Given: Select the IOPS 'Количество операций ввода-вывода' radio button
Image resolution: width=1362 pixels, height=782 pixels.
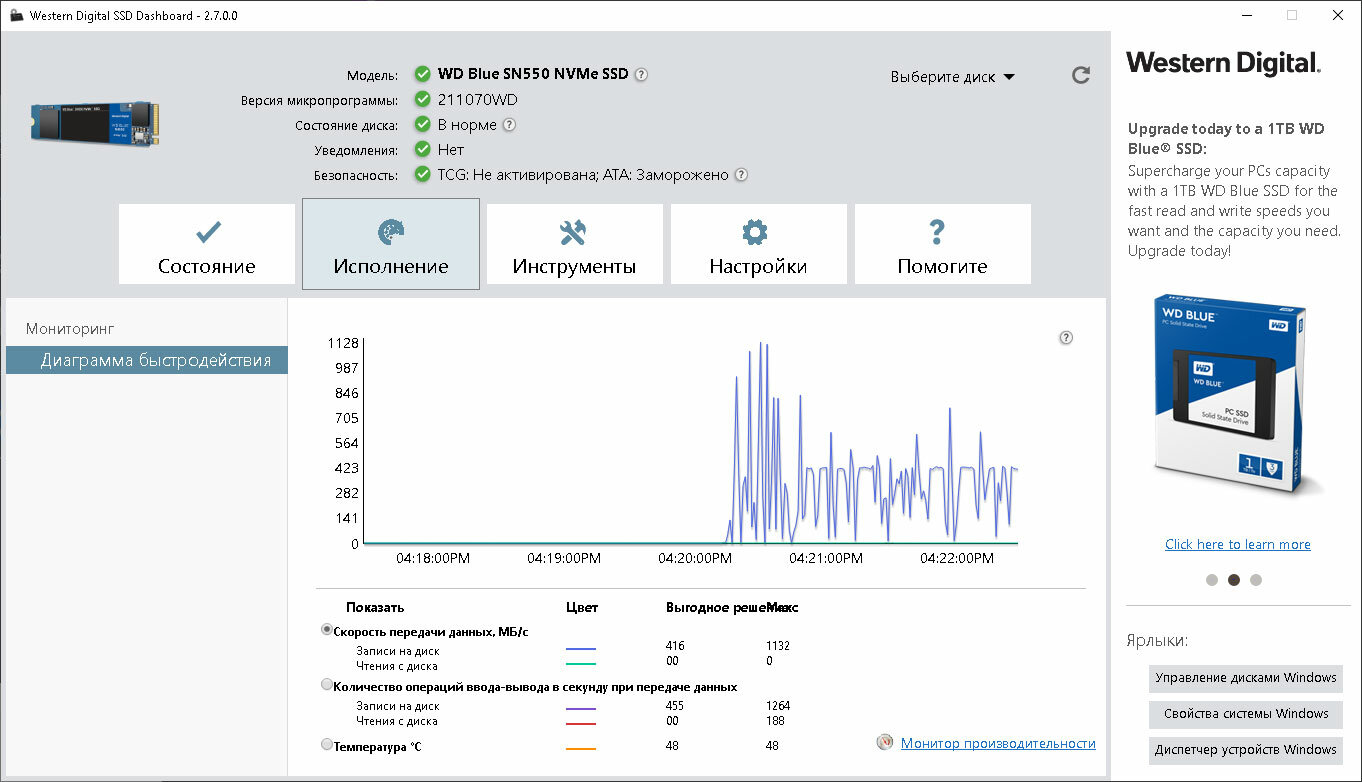Looking at the screenshot, I should click(327, 686).
